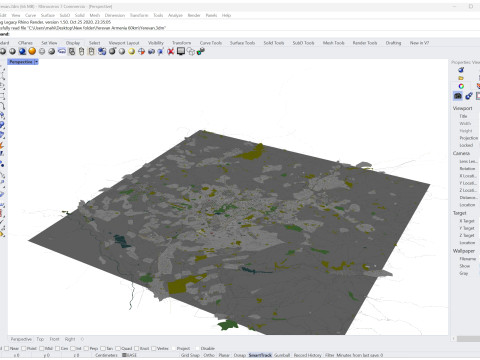Click the blue sphere icon atop Properties panel

(461, 70)
